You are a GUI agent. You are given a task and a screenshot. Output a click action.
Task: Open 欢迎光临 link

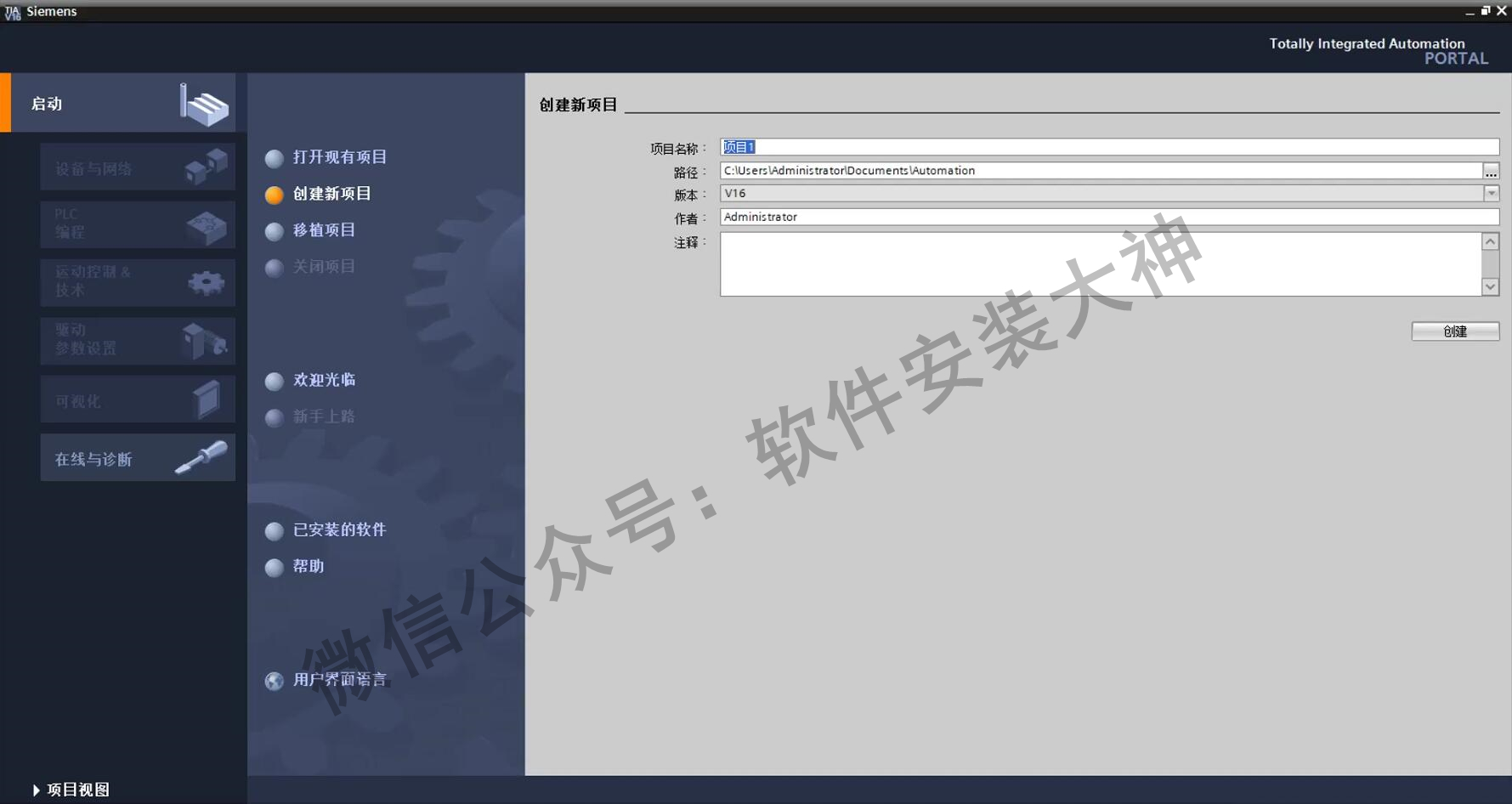pyautogui.click(x=325, y=380)
